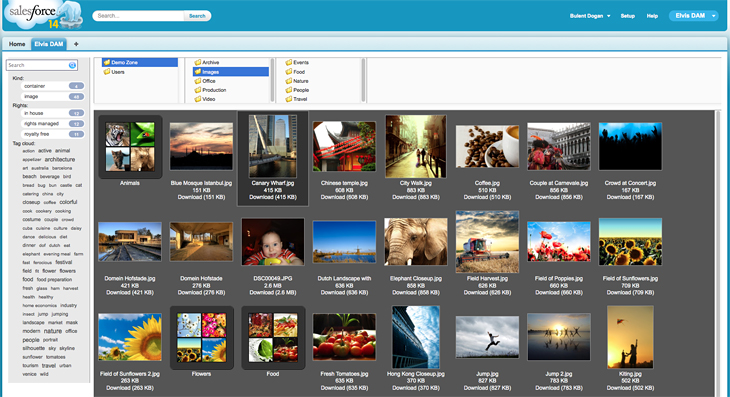This screenshot has width=730, height=397.
Task: Open the Food collection thumbnail
Action: (273, 337)
